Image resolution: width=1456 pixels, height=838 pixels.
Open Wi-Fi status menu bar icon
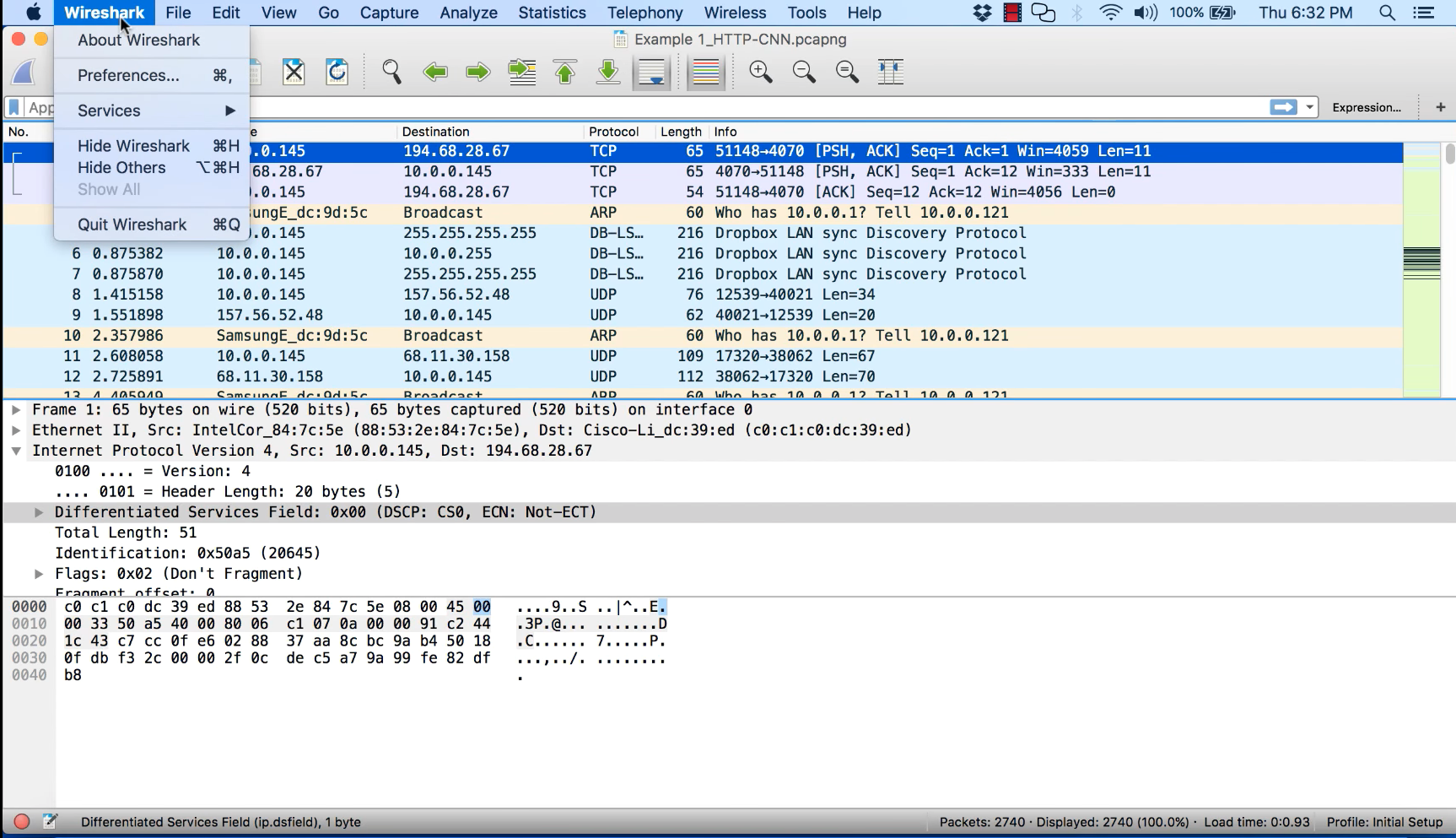tap(1111, 13)
